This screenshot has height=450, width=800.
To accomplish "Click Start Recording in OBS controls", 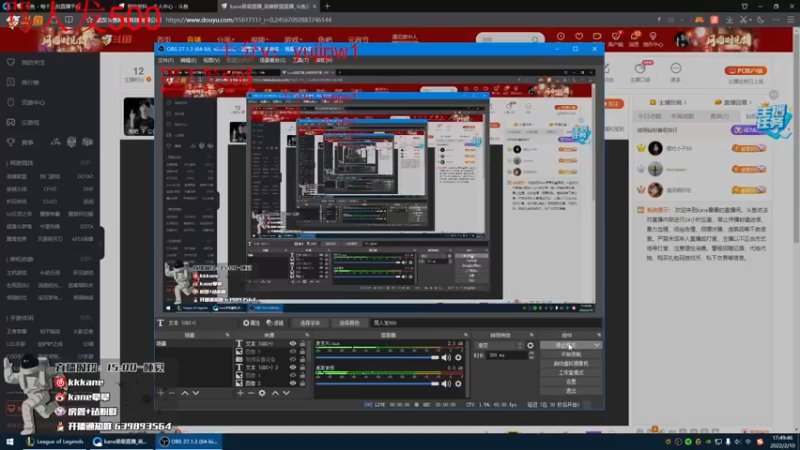I will pos(571,354).
